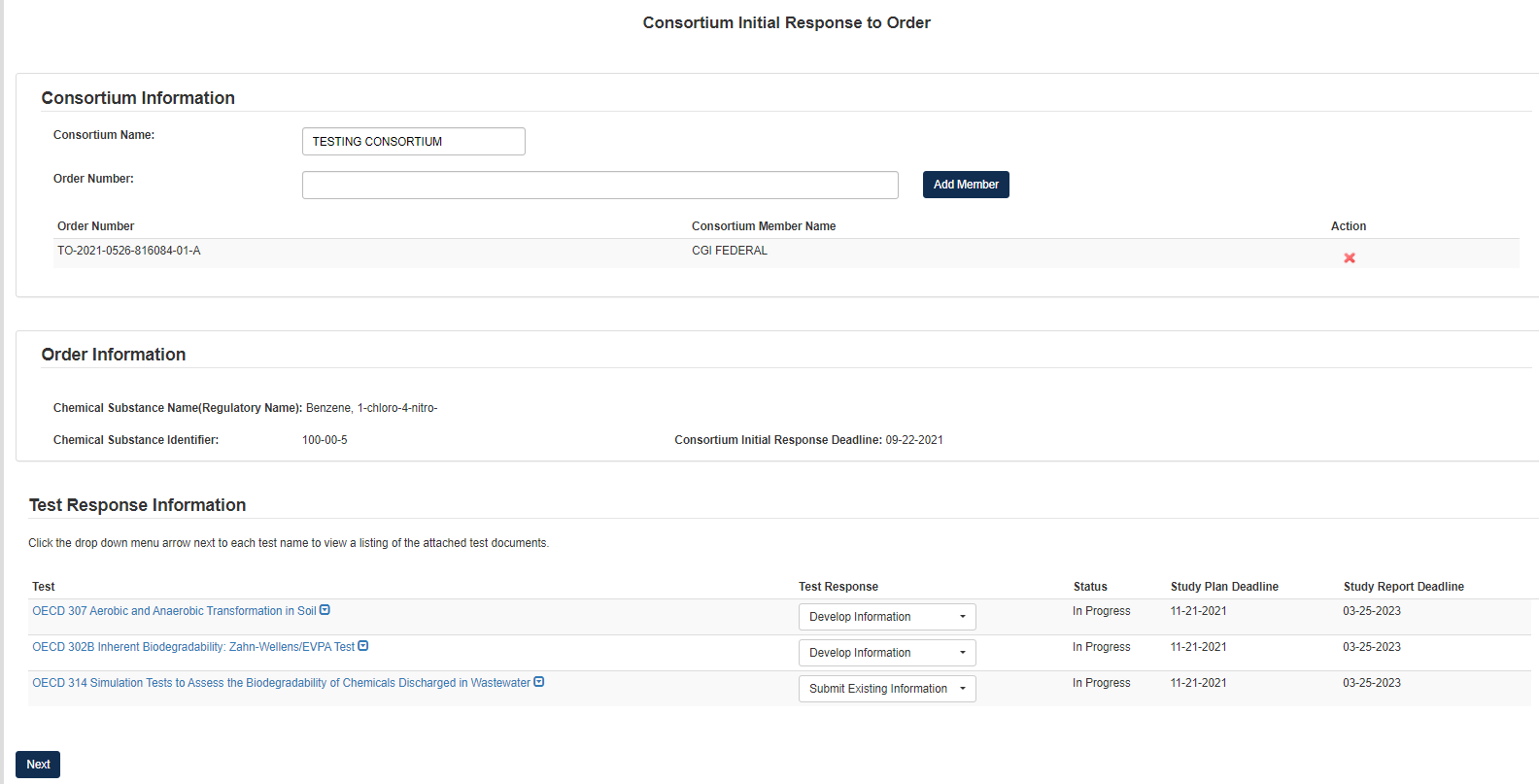Click the Add Member button
This screenshot has height=784, width=1539.
point(965,185)
